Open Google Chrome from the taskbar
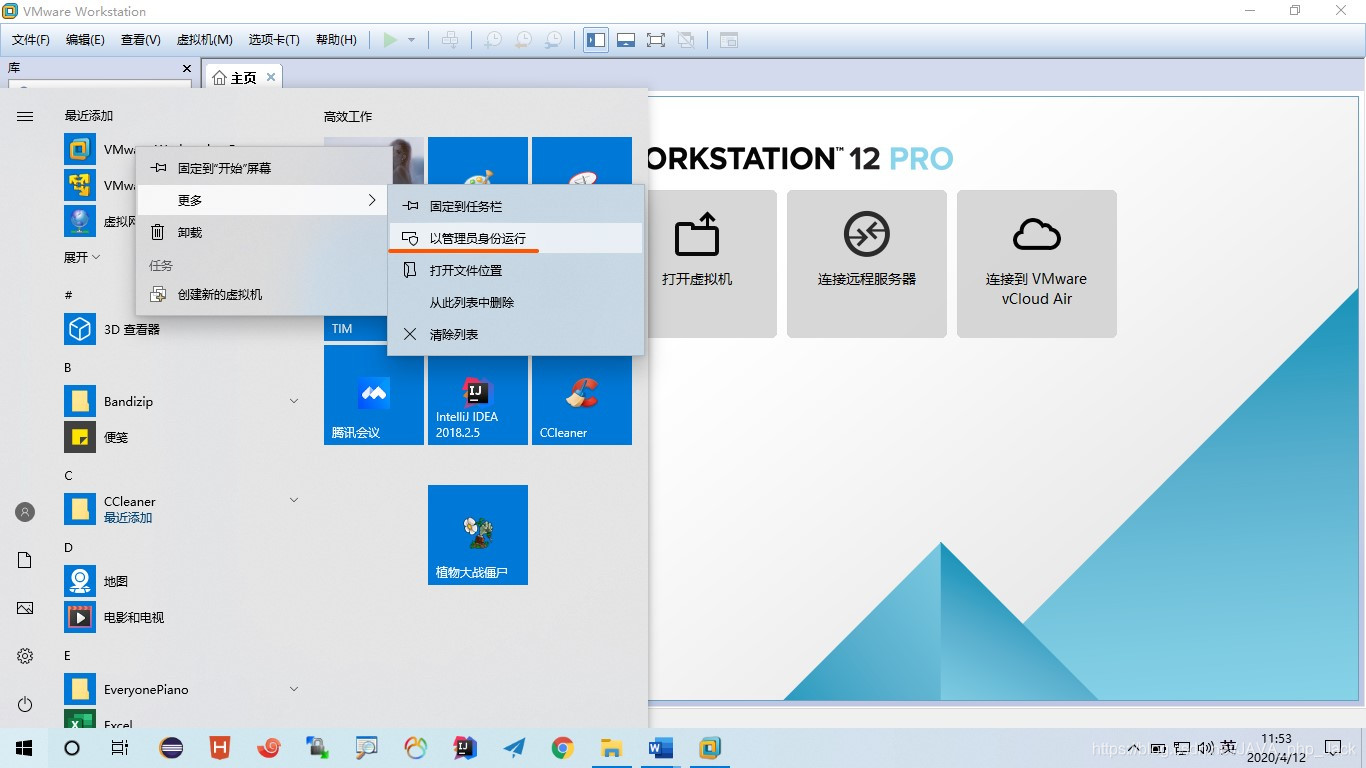 pos(563,747)
